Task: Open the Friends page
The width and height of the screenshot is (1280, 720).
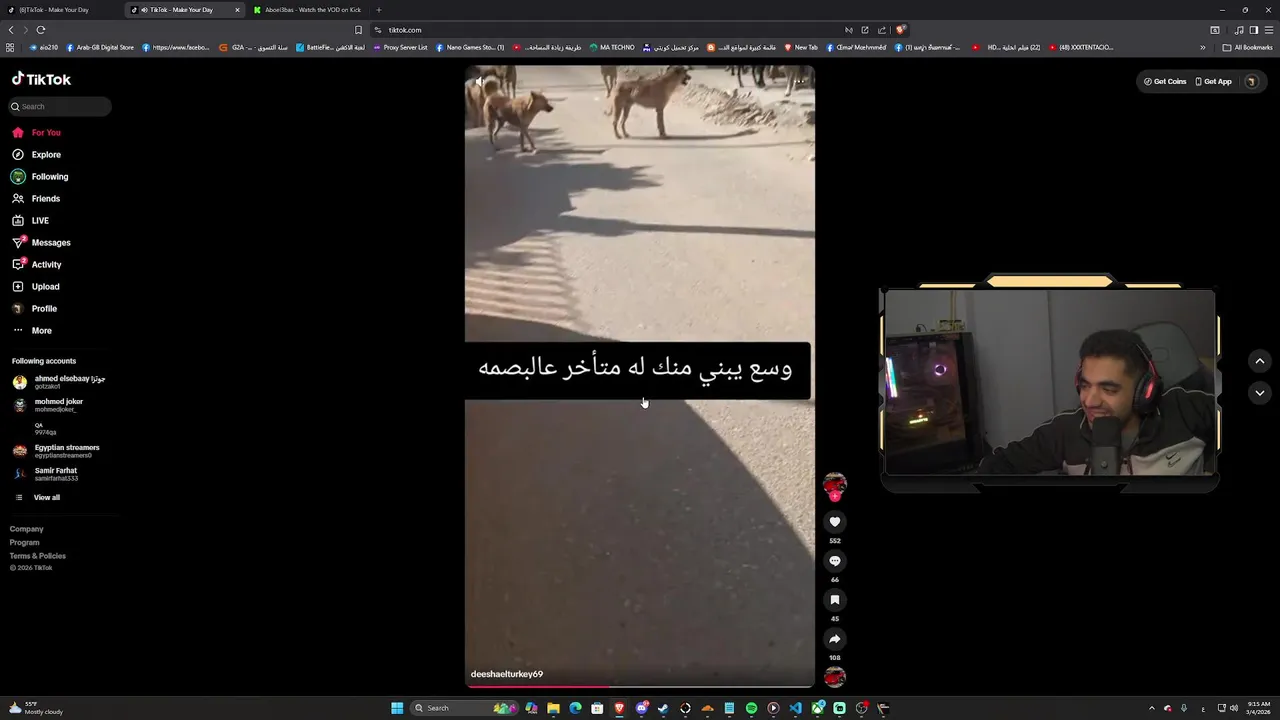Action: pos(36,198)
